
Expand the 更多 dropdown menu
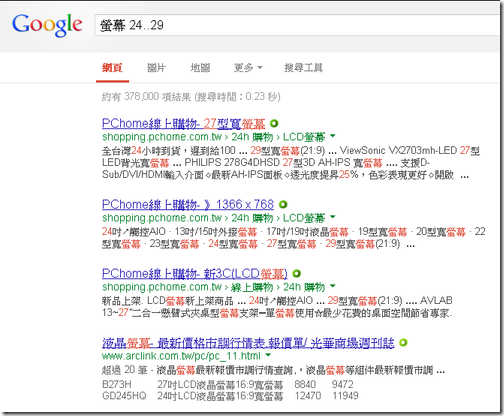pos(248,68)
